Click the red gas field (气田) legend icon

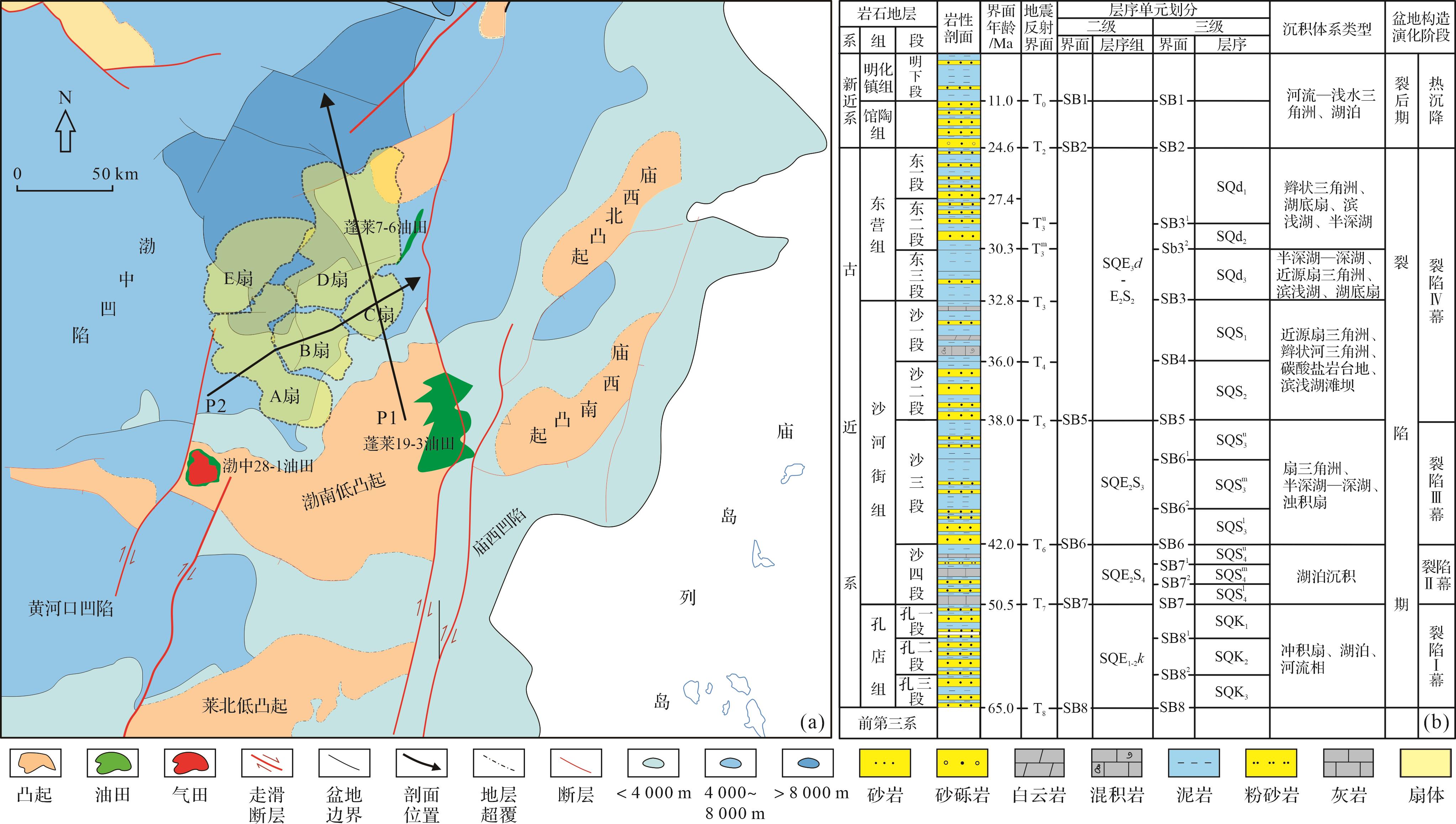(190, 763)
